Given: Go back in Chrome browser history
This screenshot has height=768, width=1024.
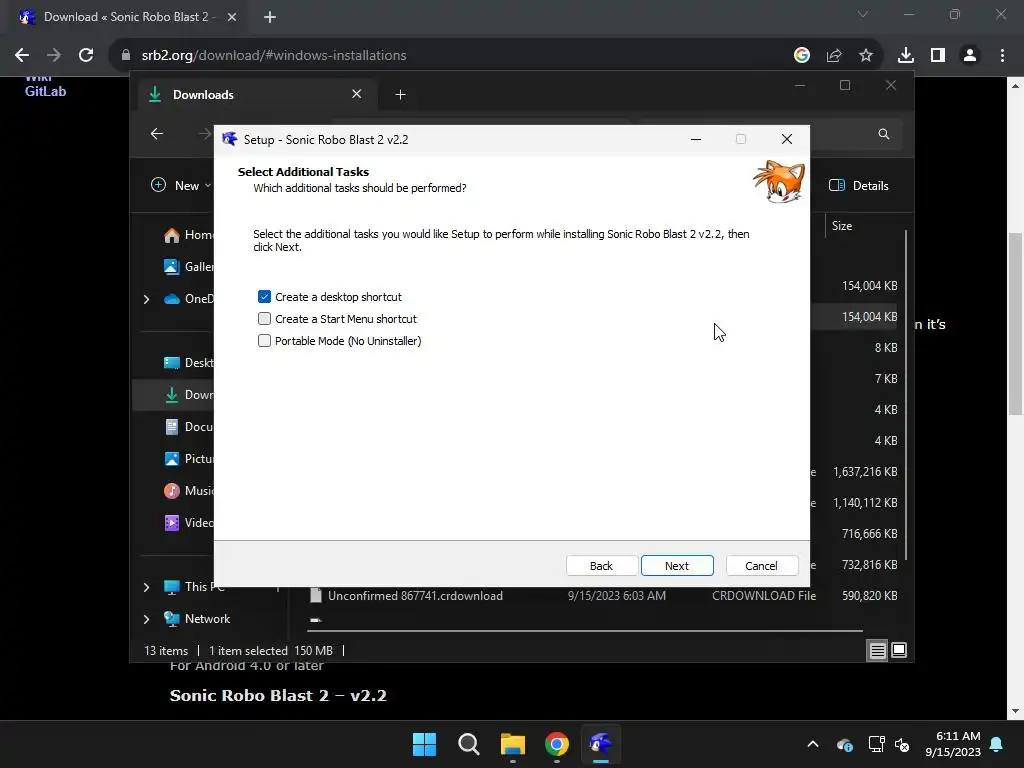Looking at the screenshot, I should 22,56.
